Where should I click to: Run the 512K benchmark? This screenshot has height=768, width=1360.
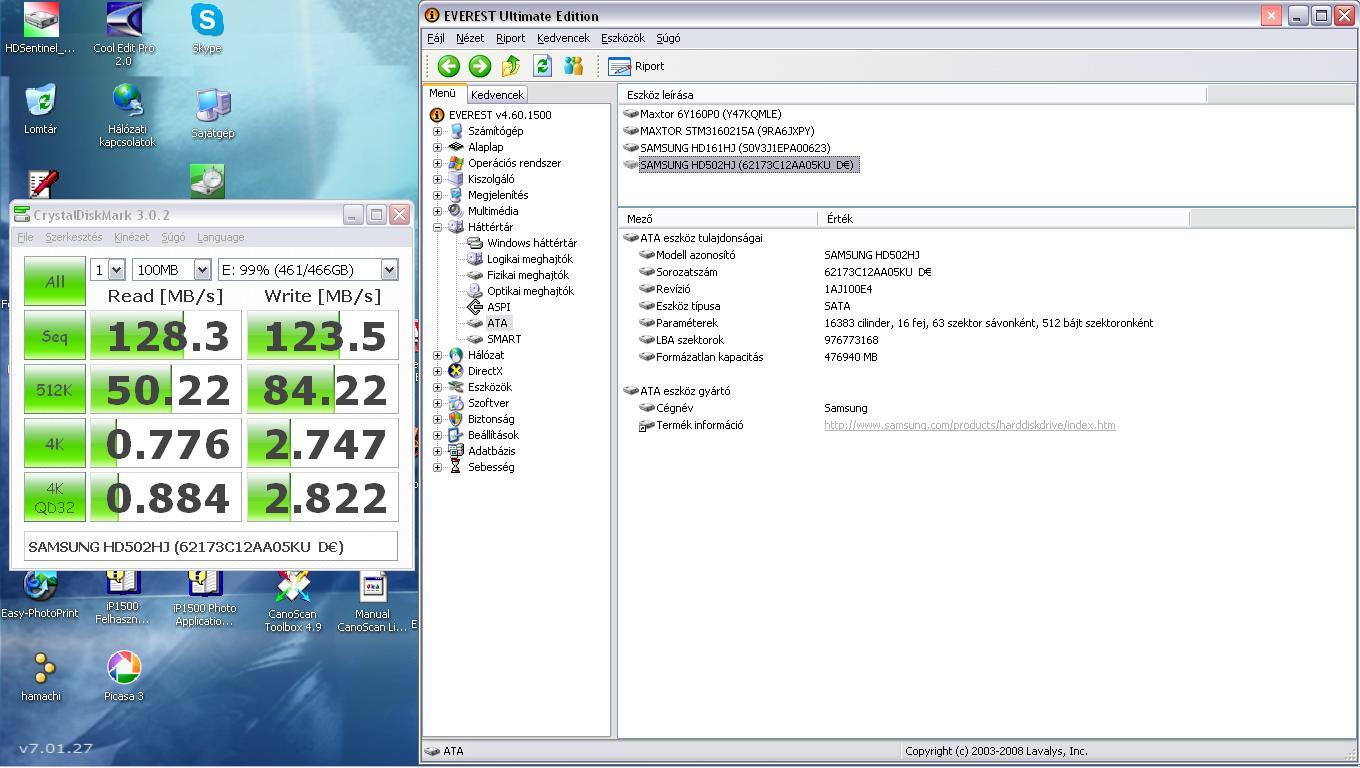[x=55, y=390]
